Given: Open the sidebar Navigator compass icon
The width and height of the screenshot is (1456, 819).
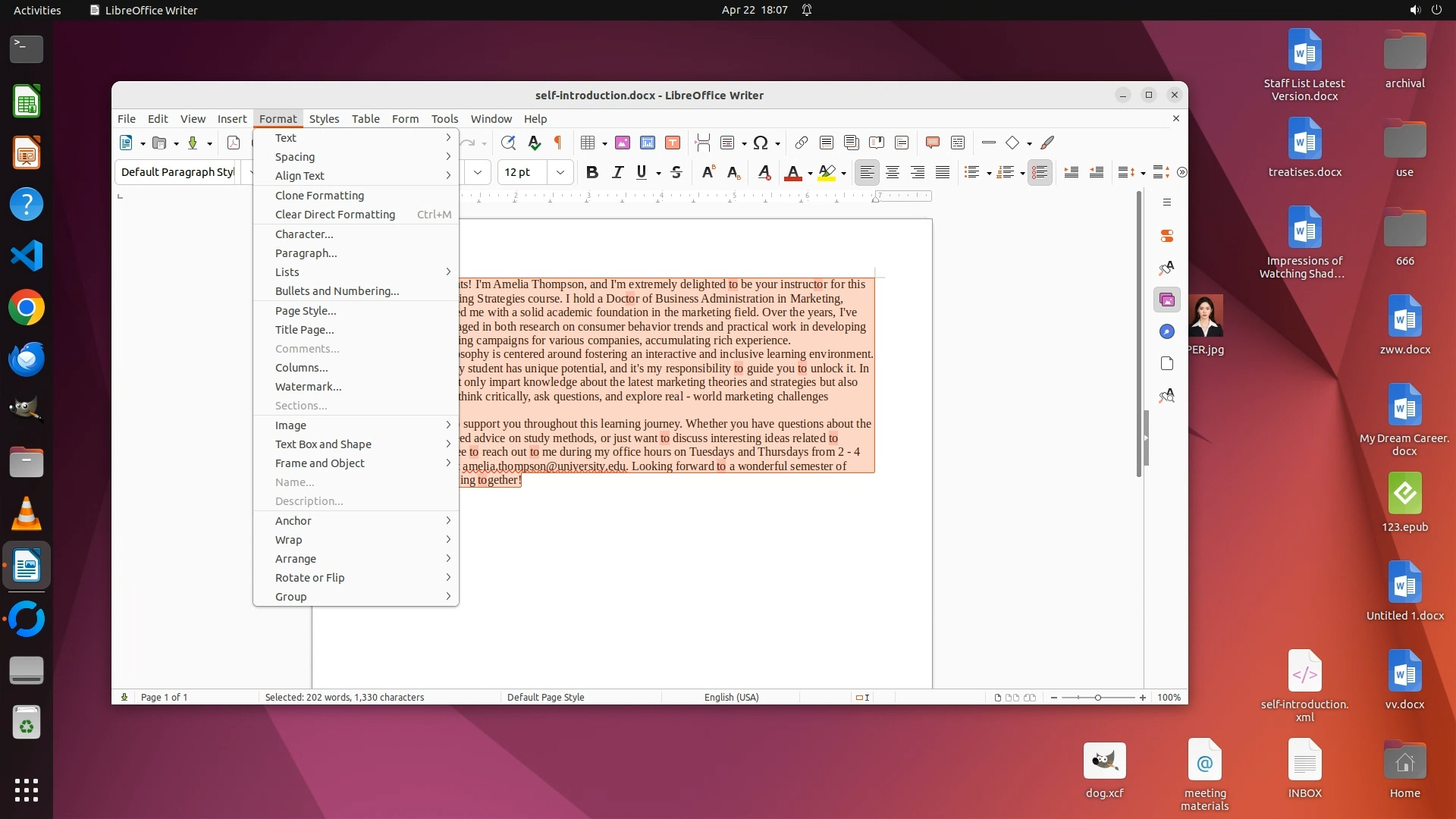Looking at the screenshot, I should 1167,331.
